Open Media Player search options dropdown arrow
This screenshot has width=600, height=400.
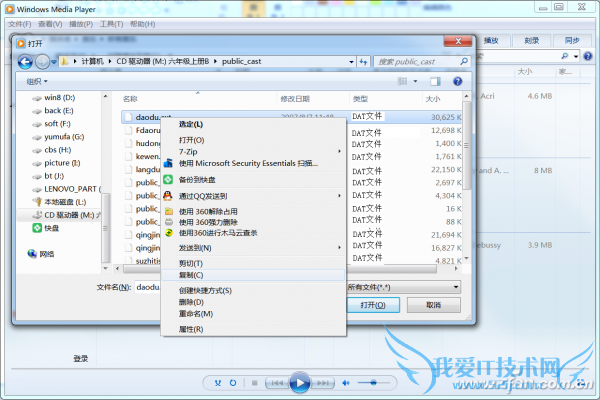click(x=576, y=56)
